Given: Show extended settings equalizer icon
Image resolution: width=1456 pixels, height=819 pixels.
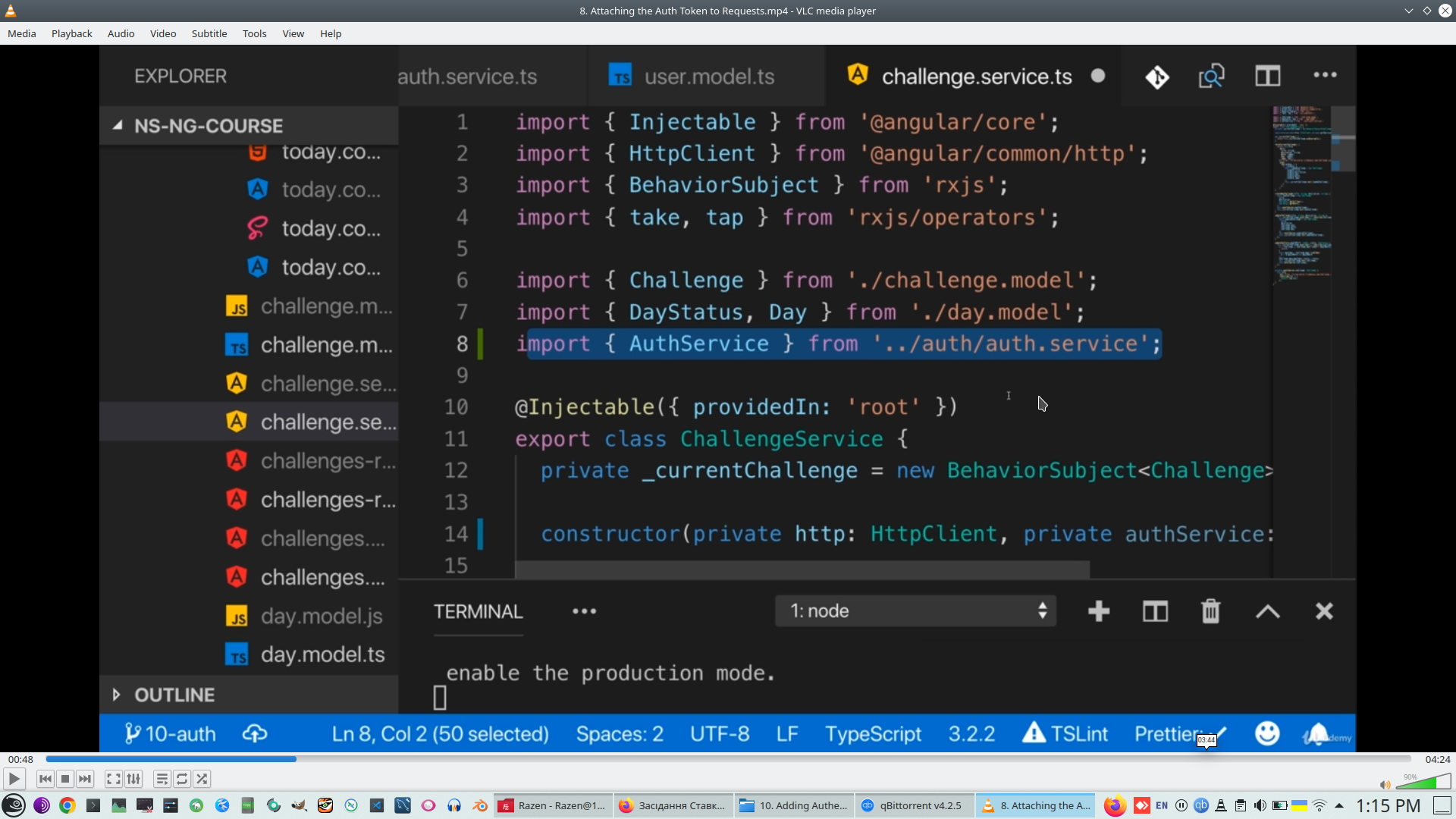Looking at the screenshot, I should click(x=133, y=779).
